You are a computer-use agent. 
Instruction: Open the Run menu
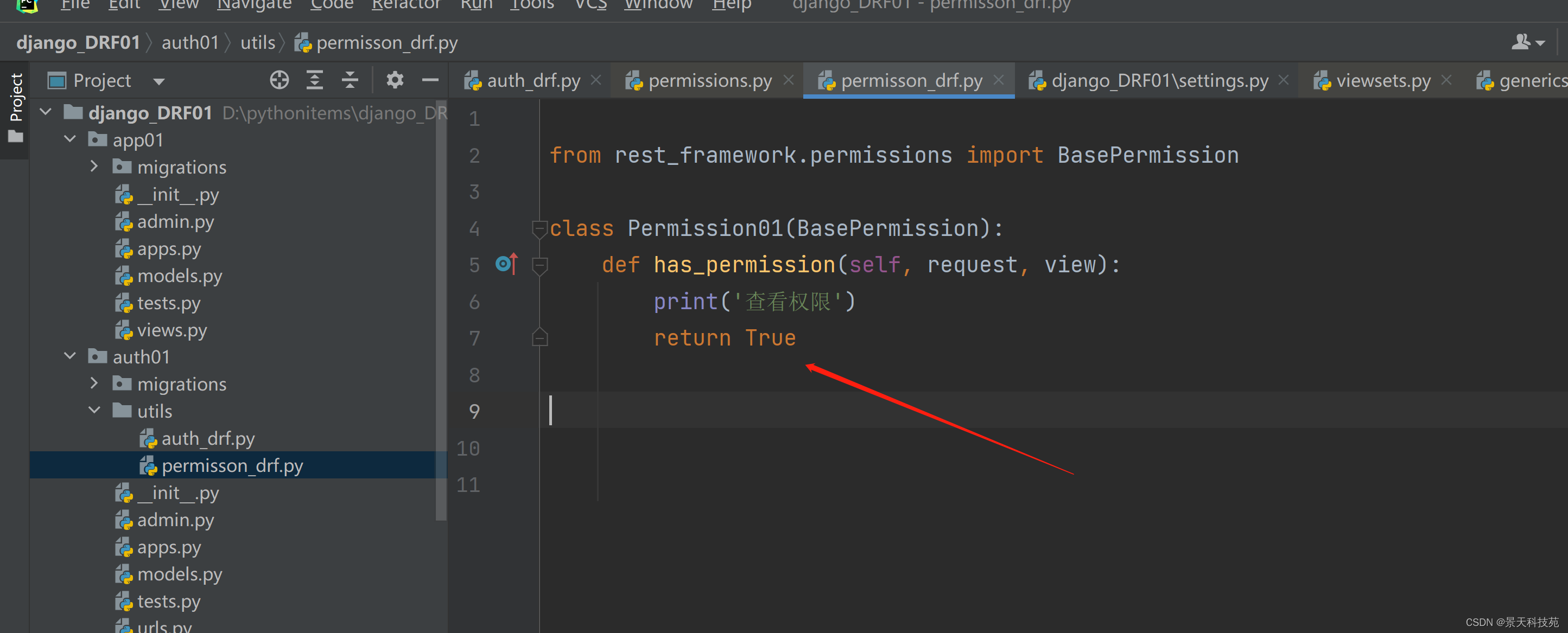476,5
